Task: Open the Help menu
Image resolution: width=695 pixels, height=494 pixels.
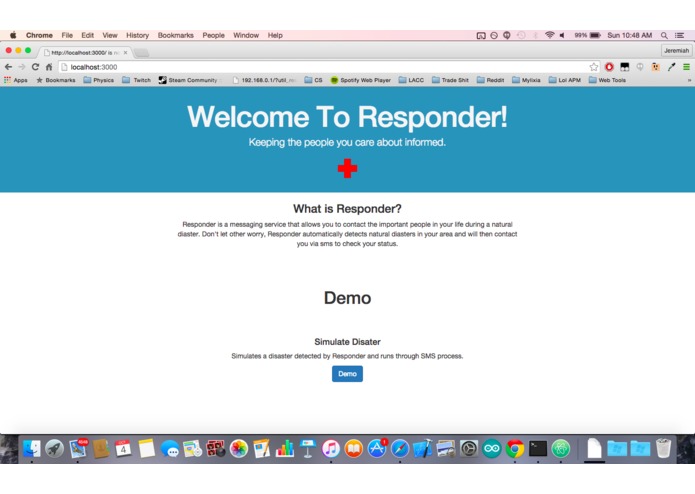Action: pos(275,35)
